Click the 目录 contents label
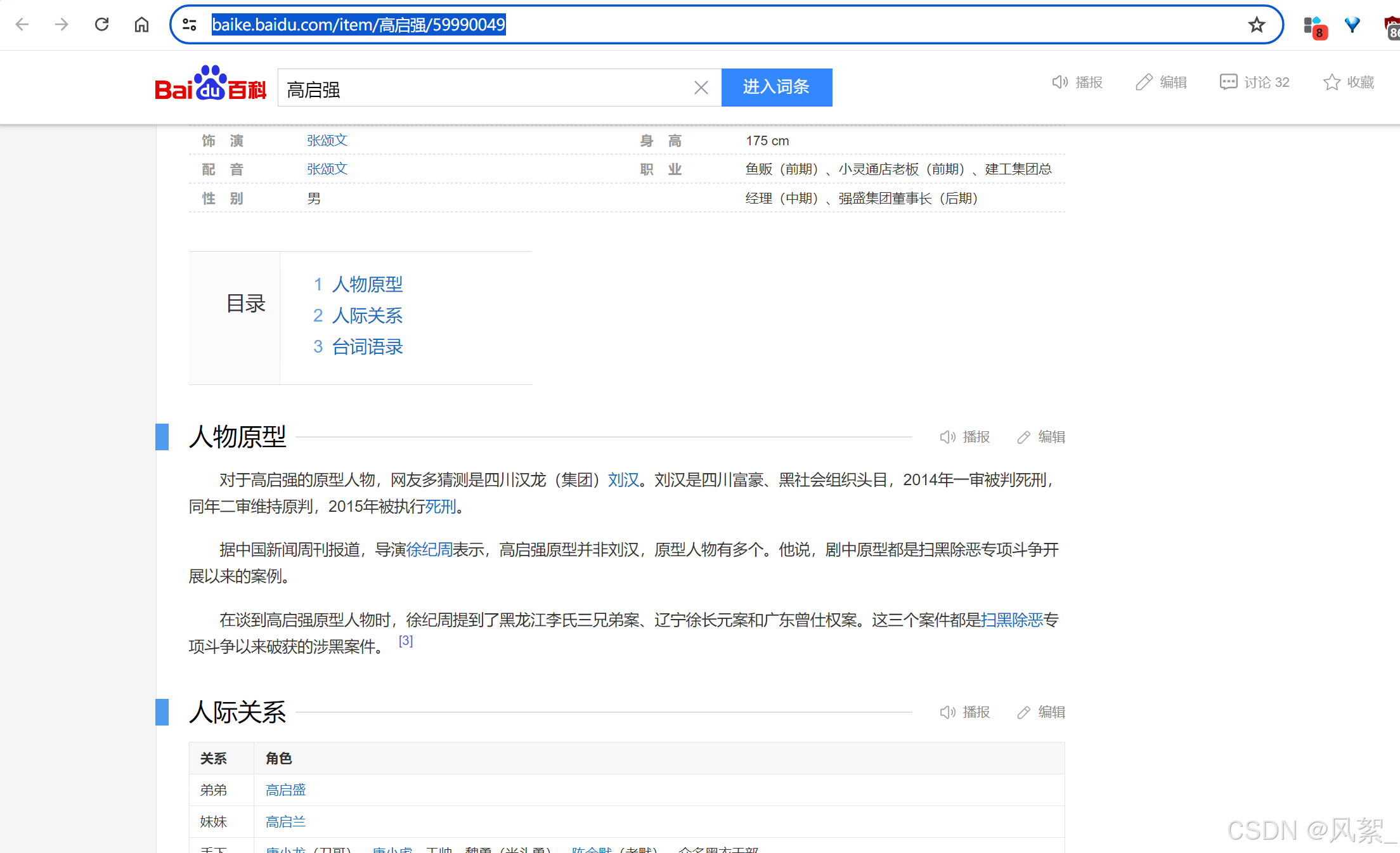The width and height of the screenshot is (1400, 853). pos(246,304)
